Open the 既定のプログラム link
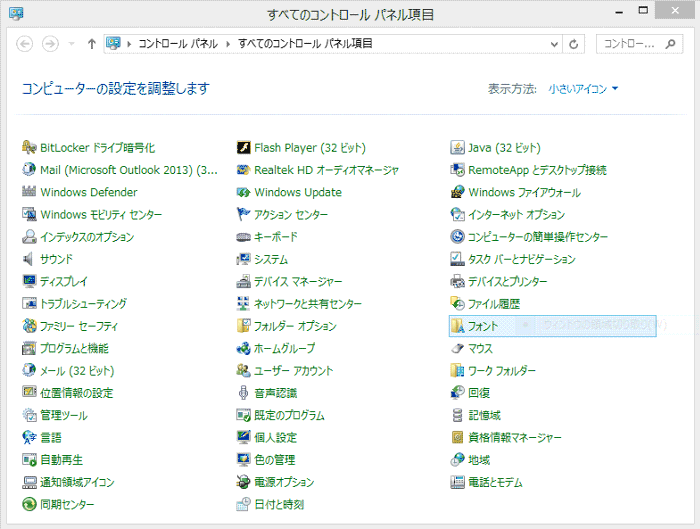The image size is (700, 529). tap(289, 415)
